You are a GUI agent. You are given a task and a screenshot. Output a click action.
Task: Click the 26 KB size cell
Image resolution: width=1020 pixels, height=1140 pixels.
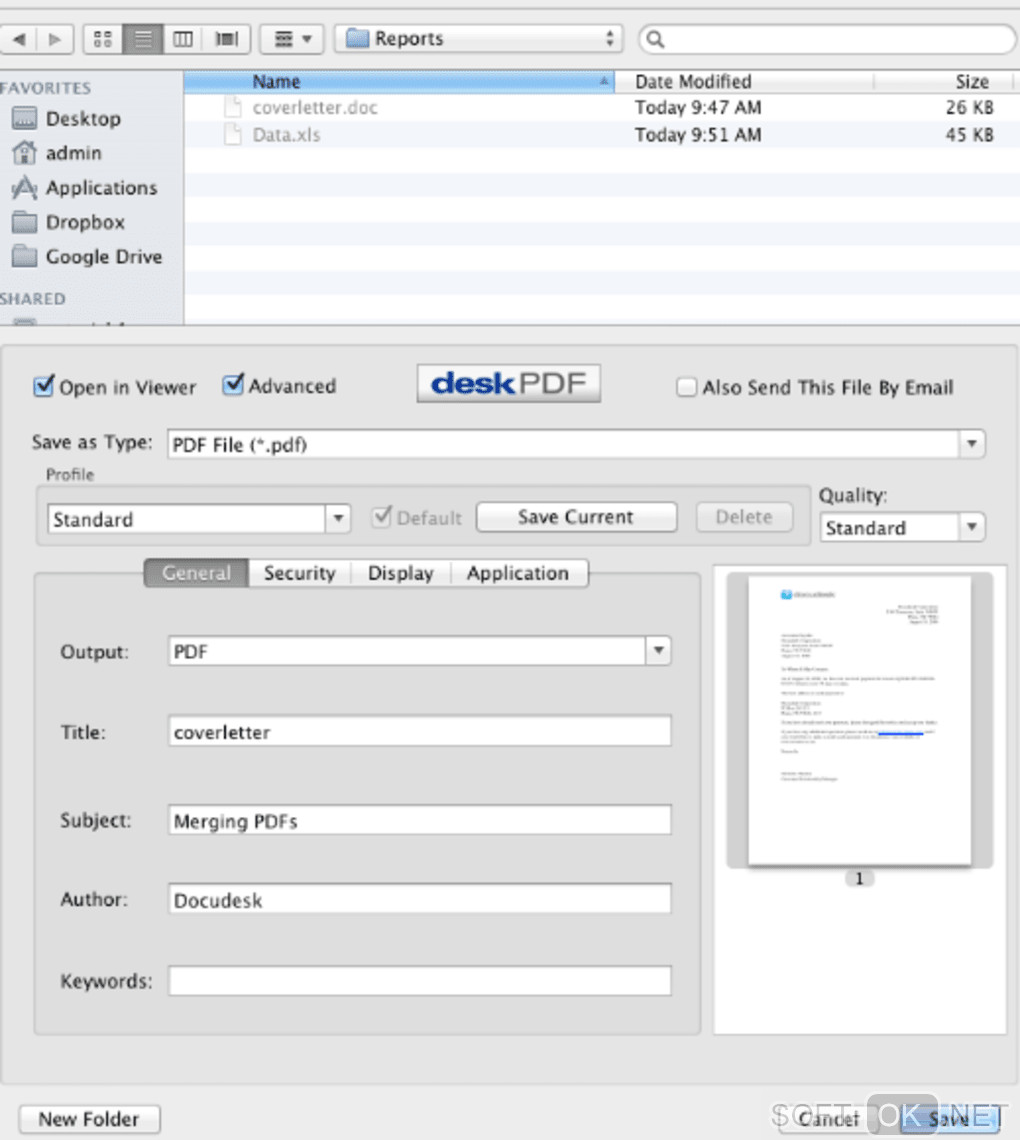pos(969,108)
